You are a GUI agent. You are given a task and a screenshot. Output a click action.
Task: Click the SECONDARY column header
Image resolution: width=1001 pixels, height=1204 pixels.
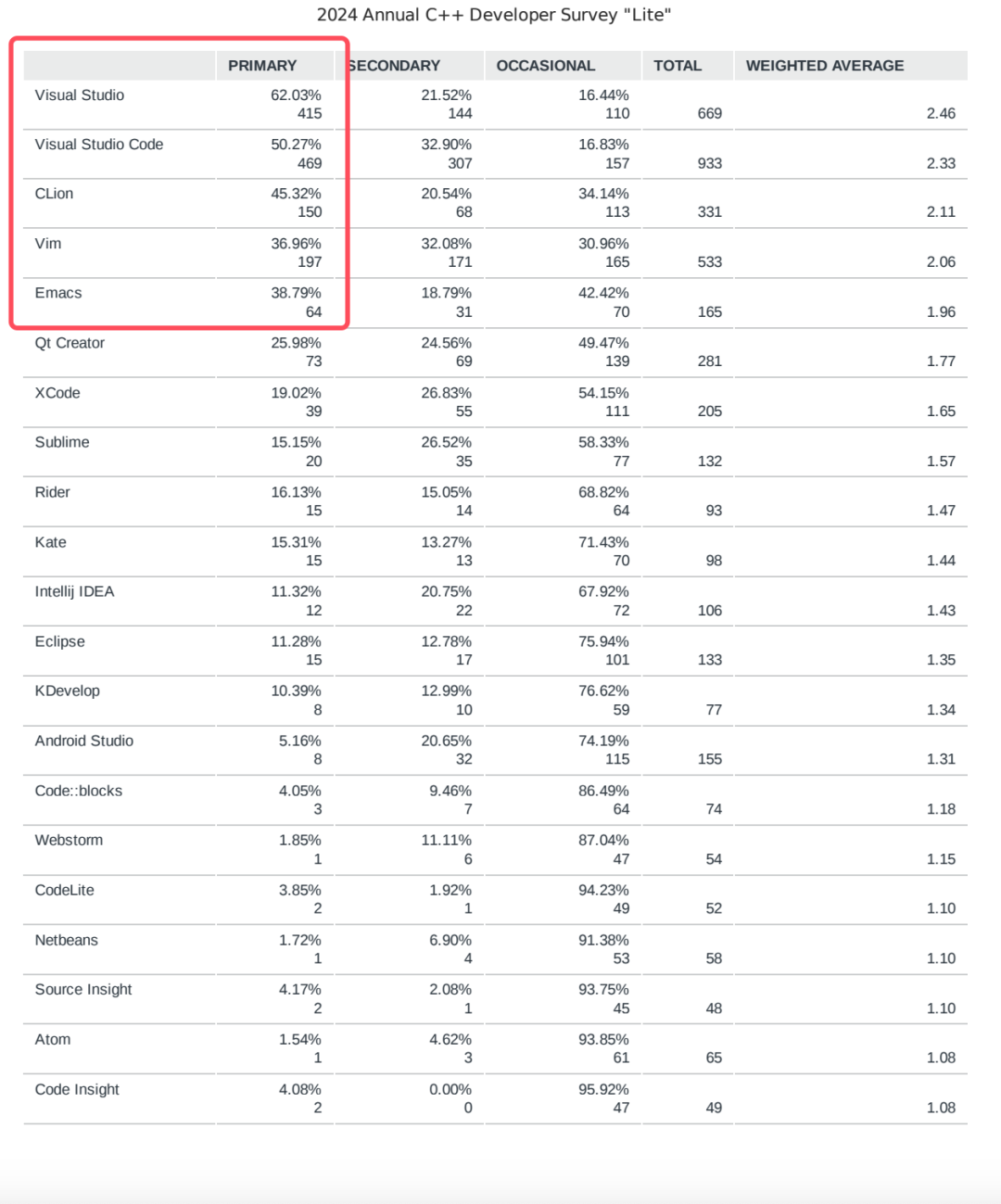[x=394, y=66]
